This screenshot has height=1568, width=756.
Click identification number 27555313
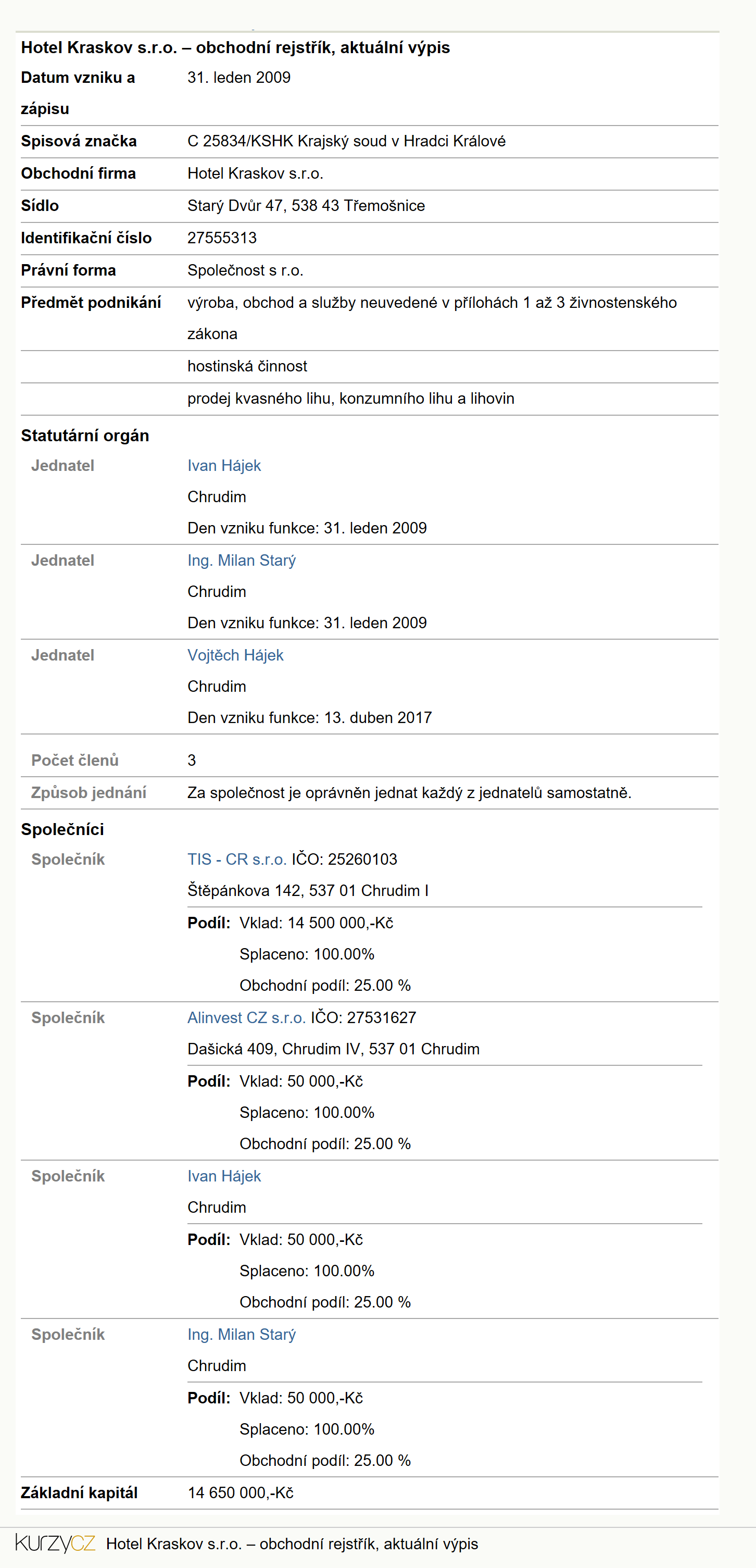coord(222,238)
